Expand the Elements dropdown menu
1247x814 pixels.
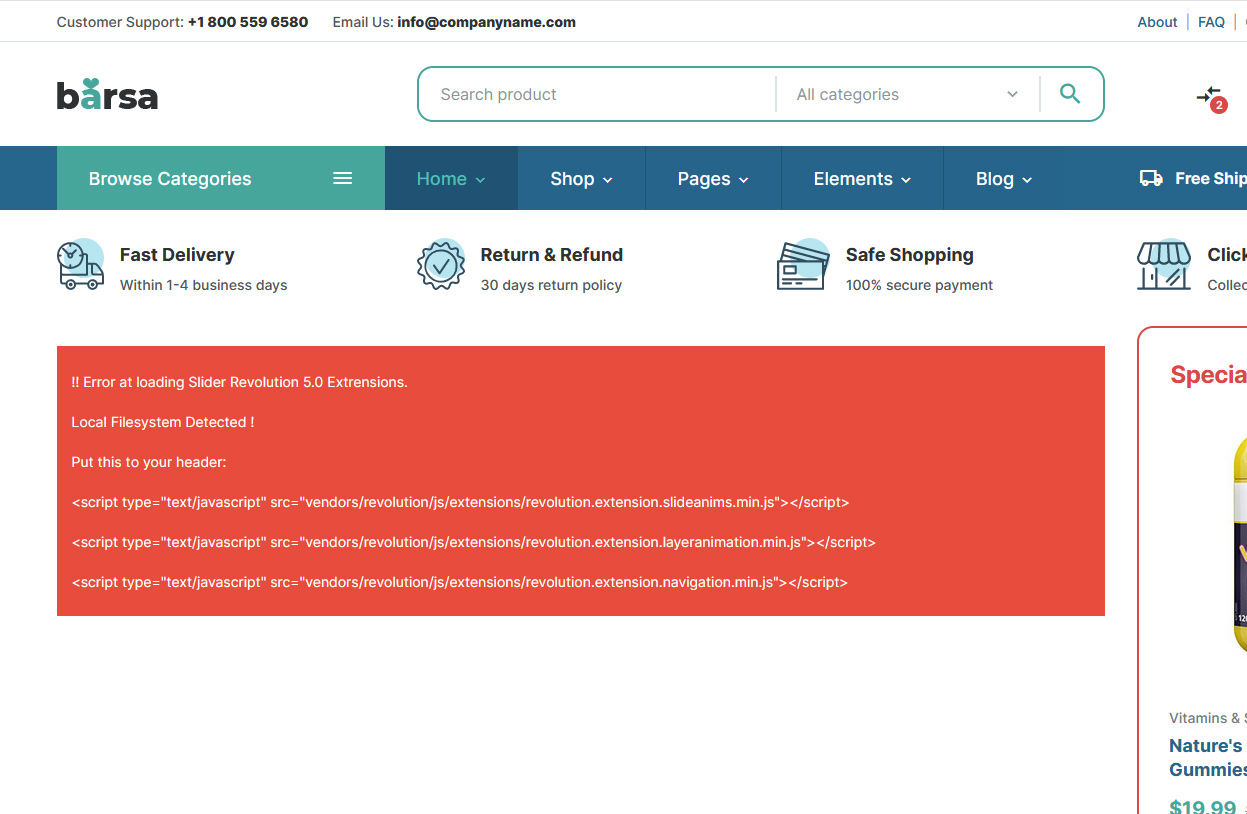click(862, 179)
